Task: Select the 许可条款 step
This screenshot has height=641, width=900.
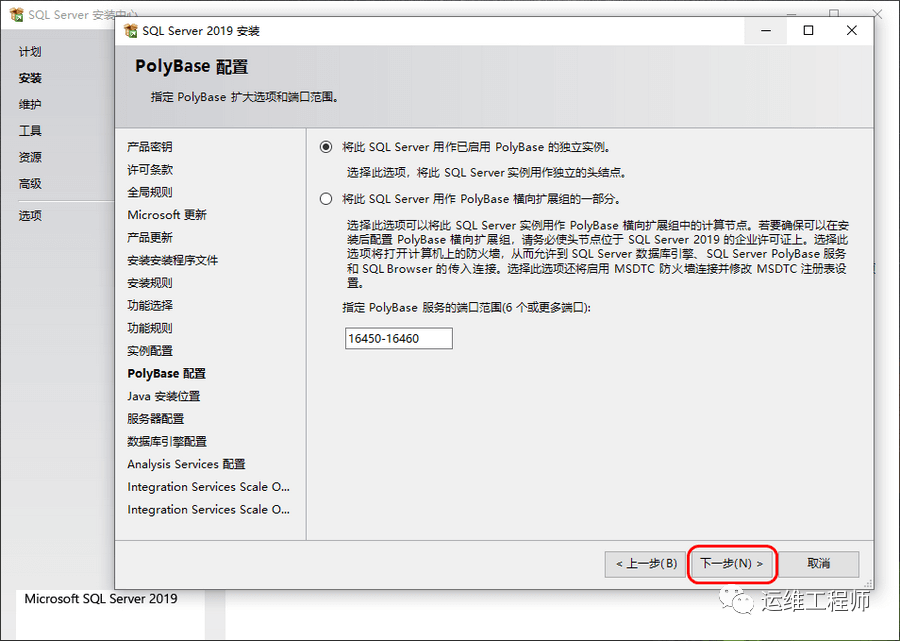Action: point(150,169)
